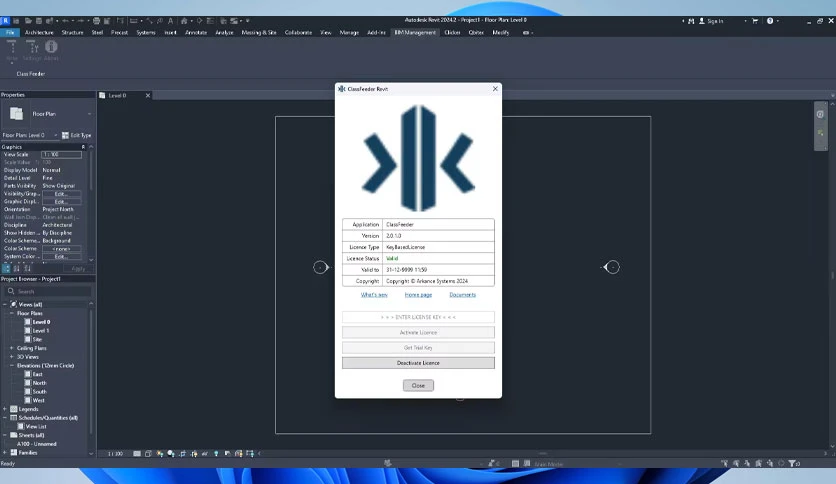Click the Detail Level icon in view control bar
The width and height of the screenshot is (836, 484).
(x=137, y=454)
